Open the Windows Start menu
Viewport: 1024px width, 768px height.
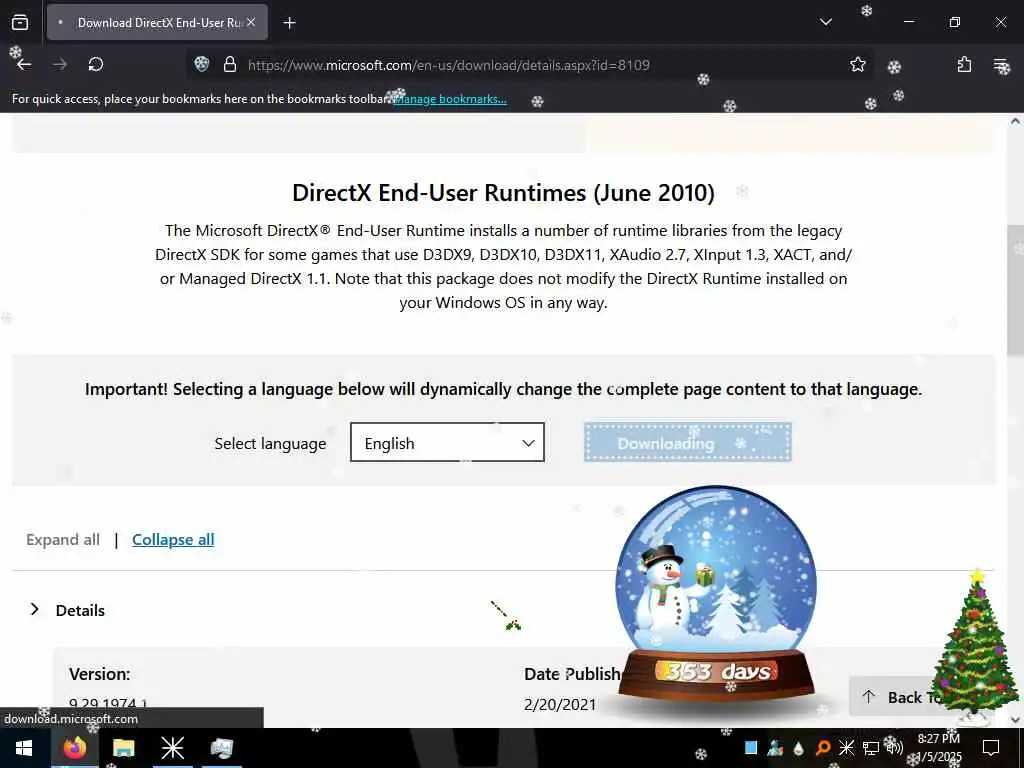click(24, 748)
